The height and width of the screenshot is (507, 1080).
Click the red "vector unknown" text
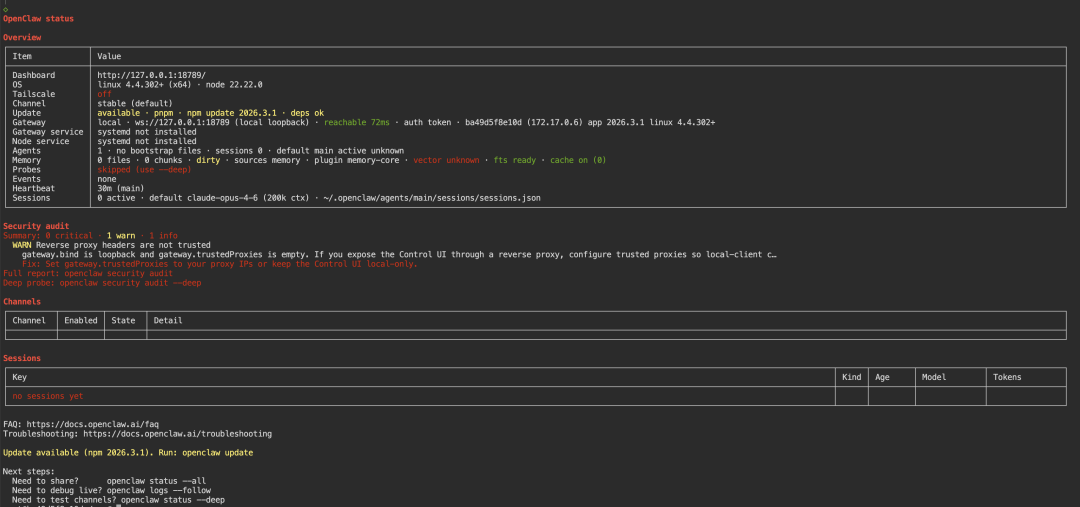coord(446,160)
